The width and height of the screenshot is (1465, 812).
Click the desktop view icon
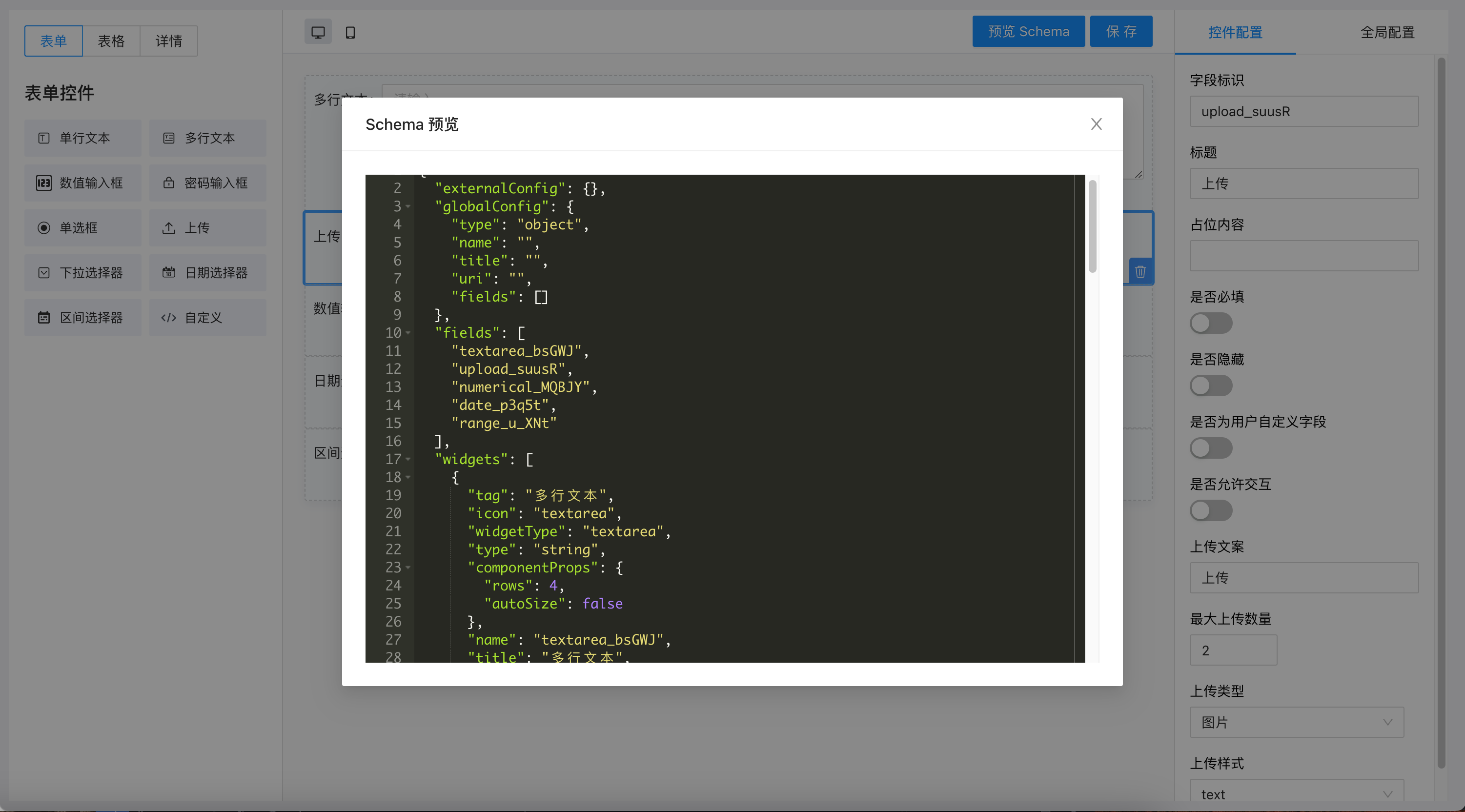(x=318, y=32)
